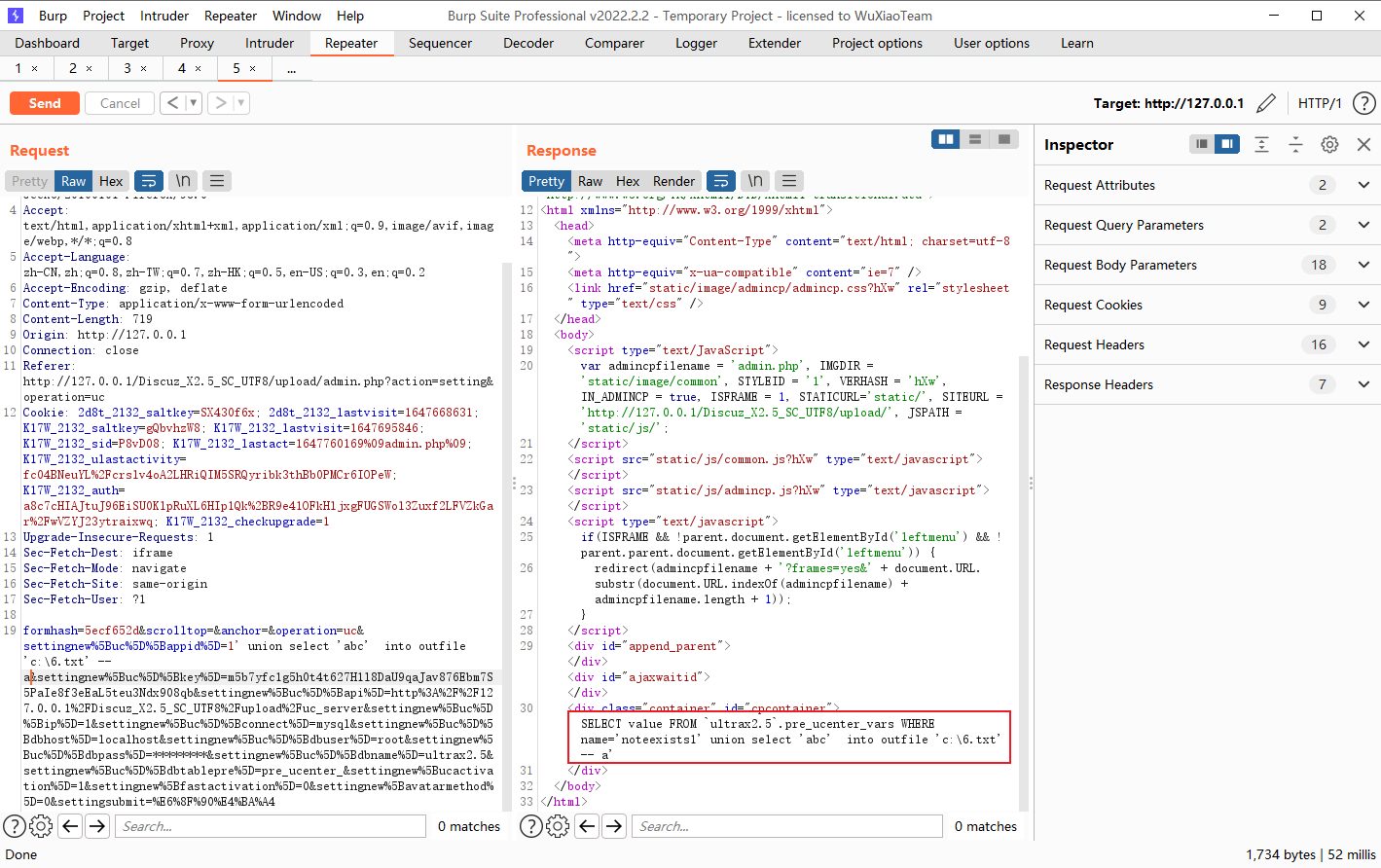Close Repeater sub-tab 5
This screenshot has width=1381, height=868.
point(253,68)
